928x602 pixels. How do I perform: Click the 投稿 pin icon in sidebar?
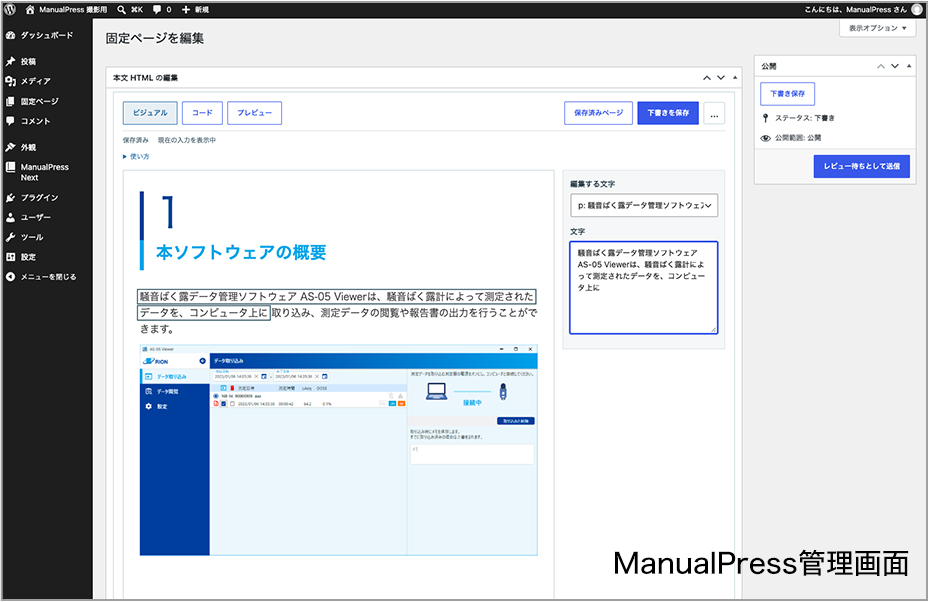click(11, 62)
